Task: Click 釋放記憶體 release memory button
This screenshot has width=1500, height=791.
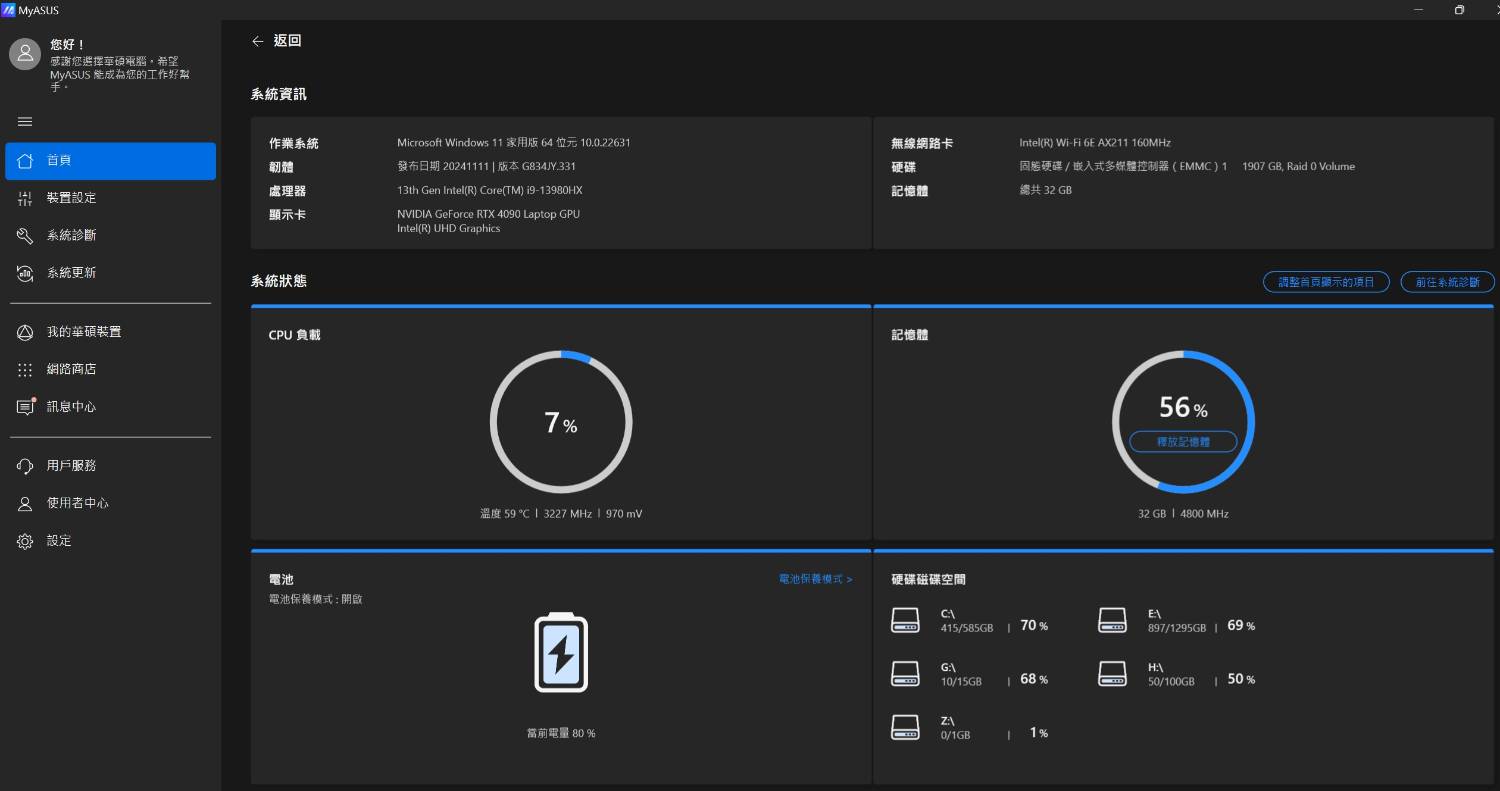Action: (1183, 441)
